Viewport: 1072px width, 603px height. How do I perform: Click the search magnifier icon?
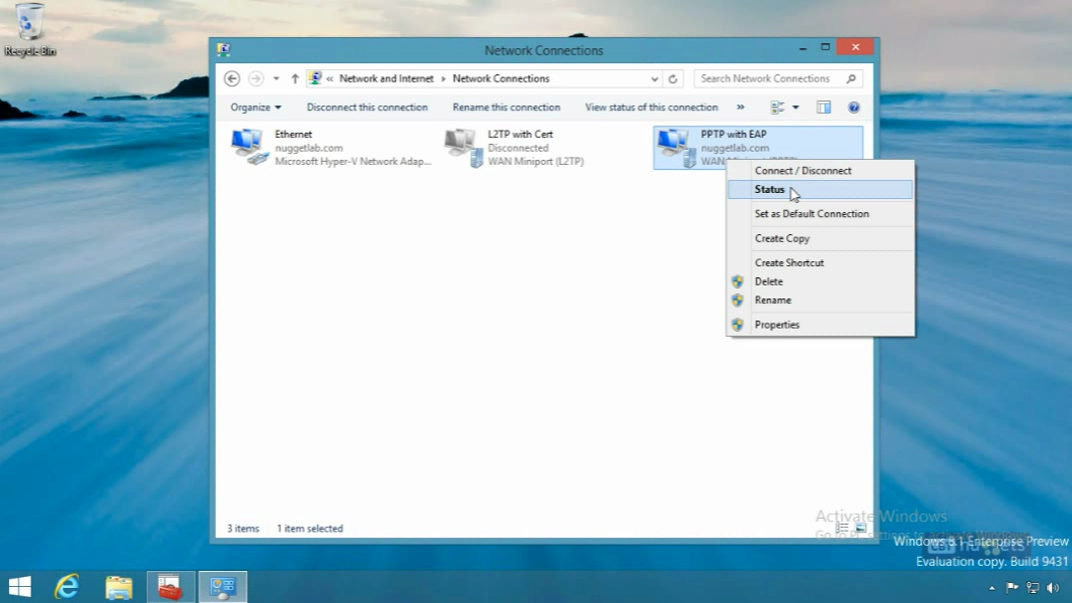point(851,79)
